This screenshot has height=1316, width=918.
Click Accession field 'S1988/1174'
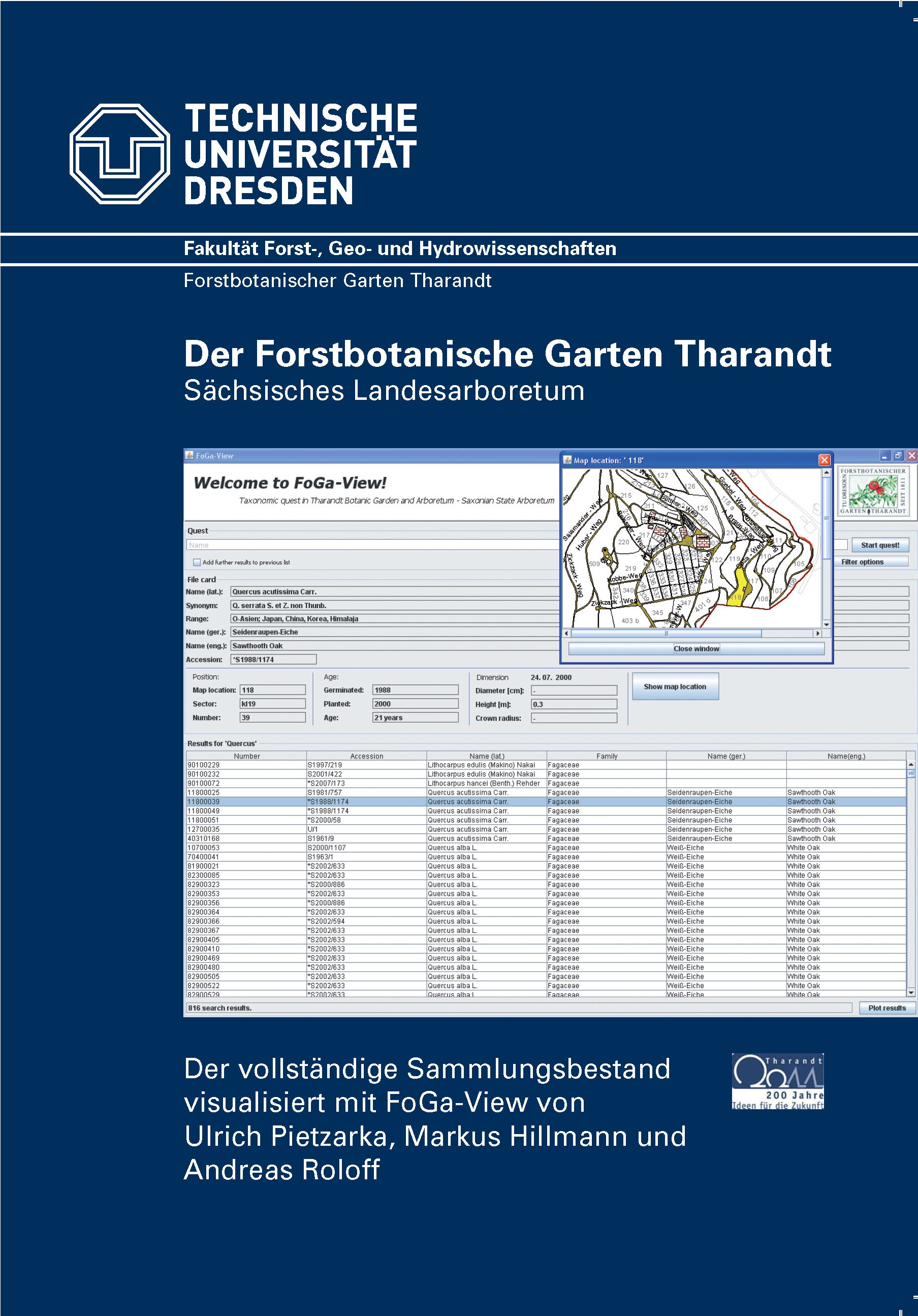tap(273, 659)
